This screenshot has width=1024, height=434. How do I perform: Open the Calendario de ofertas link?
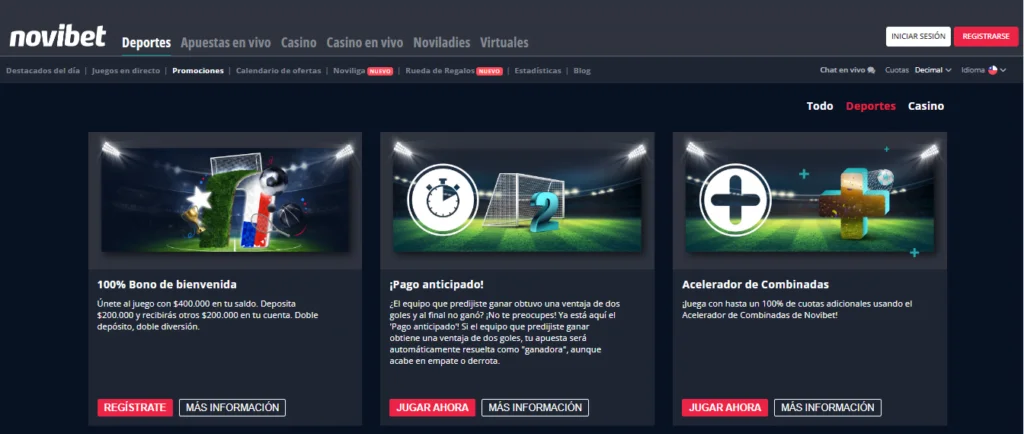point(278,70)
